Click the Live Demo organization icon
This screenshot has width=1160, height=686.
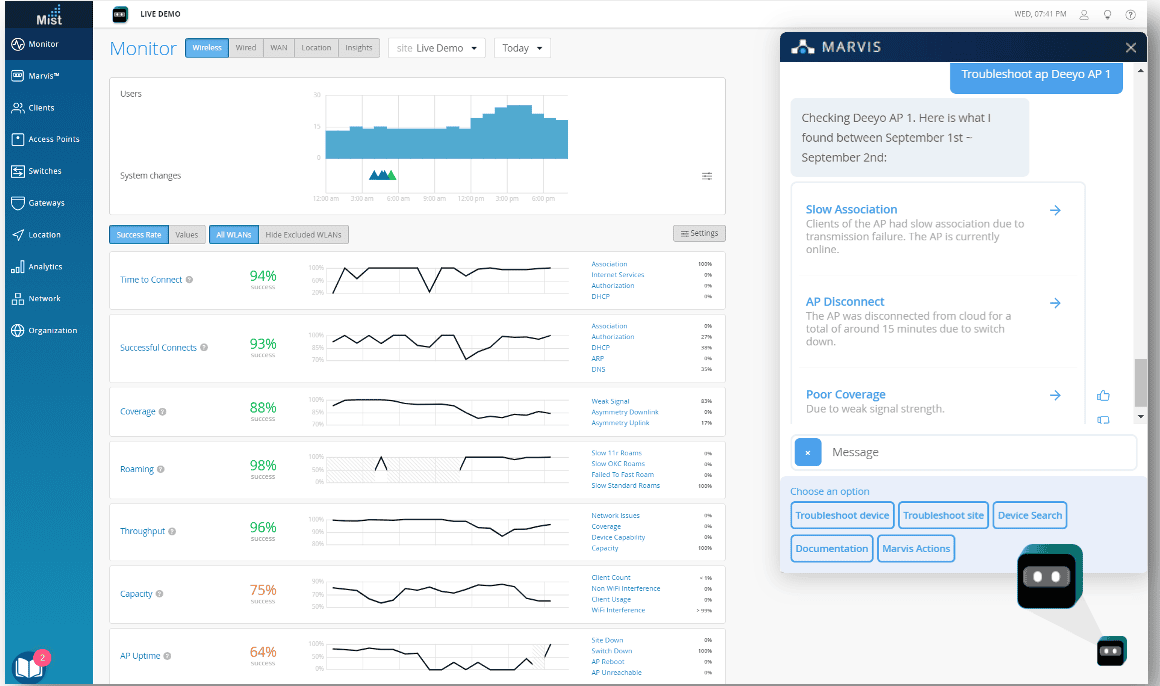coord(120,14)
